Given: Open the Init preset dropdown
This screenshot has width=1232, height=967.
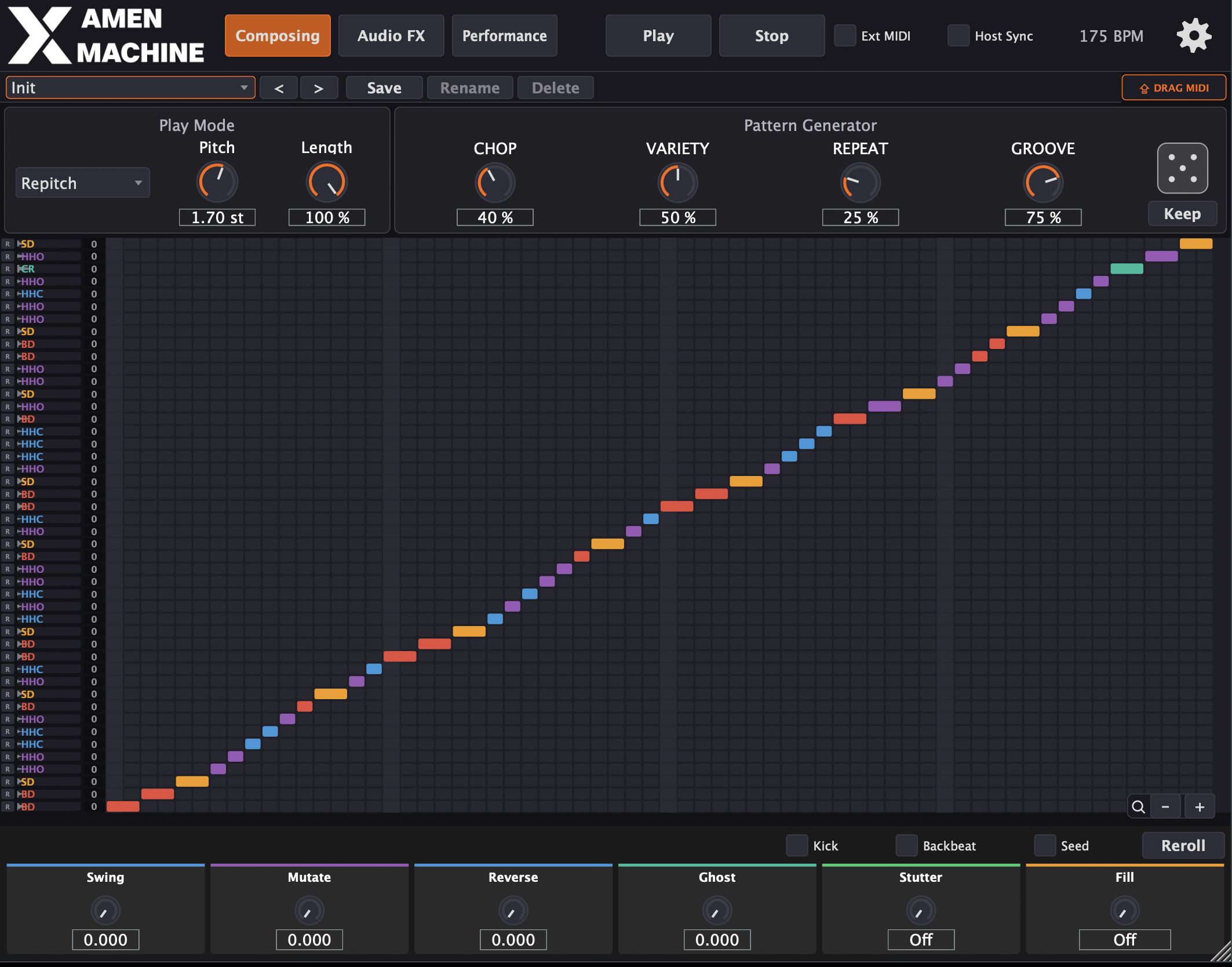Looking at the screenshot, I should pyautogui.click(x=130, y=88).
